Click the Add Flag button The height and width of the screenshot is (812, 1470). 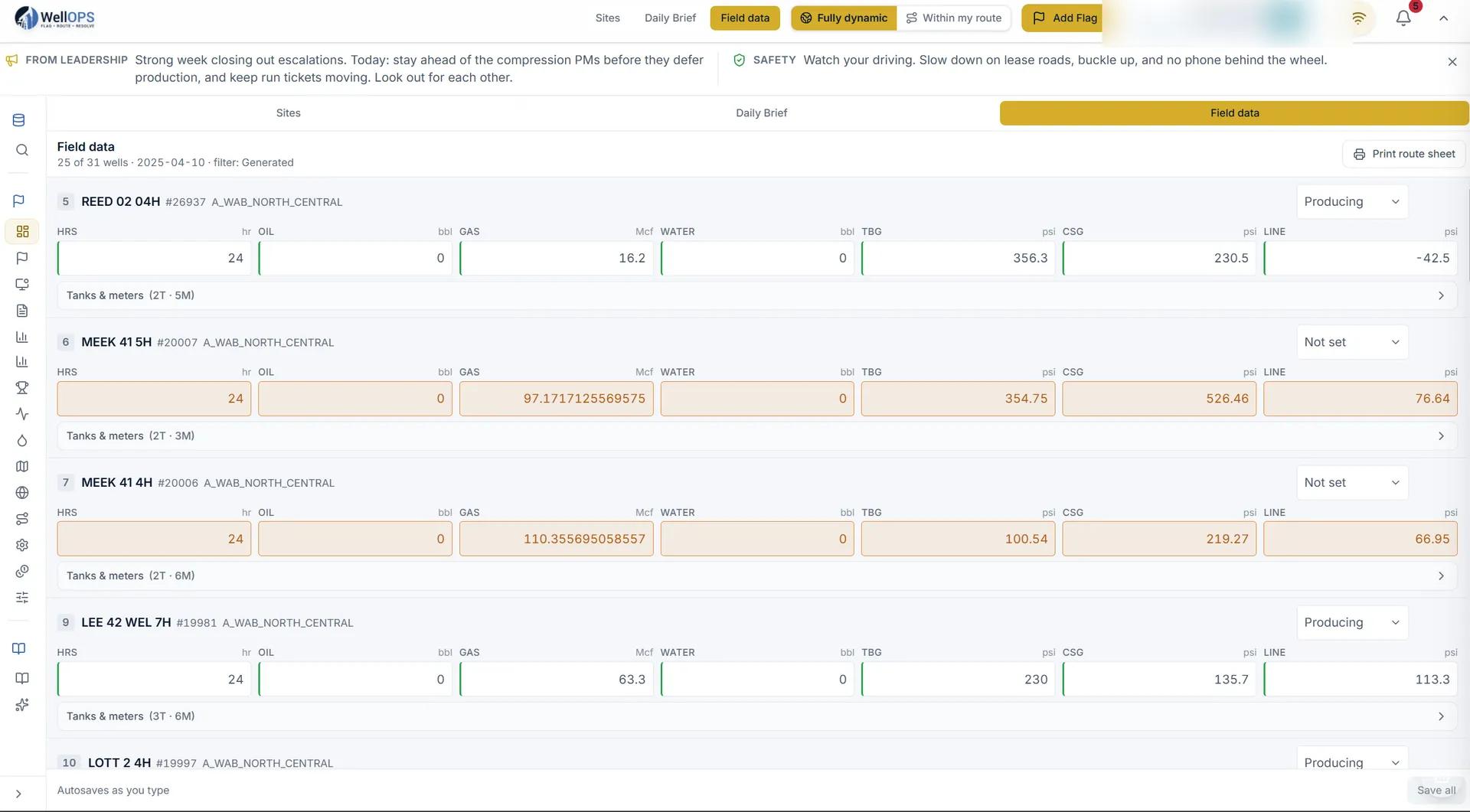[x=1063, y=18]
